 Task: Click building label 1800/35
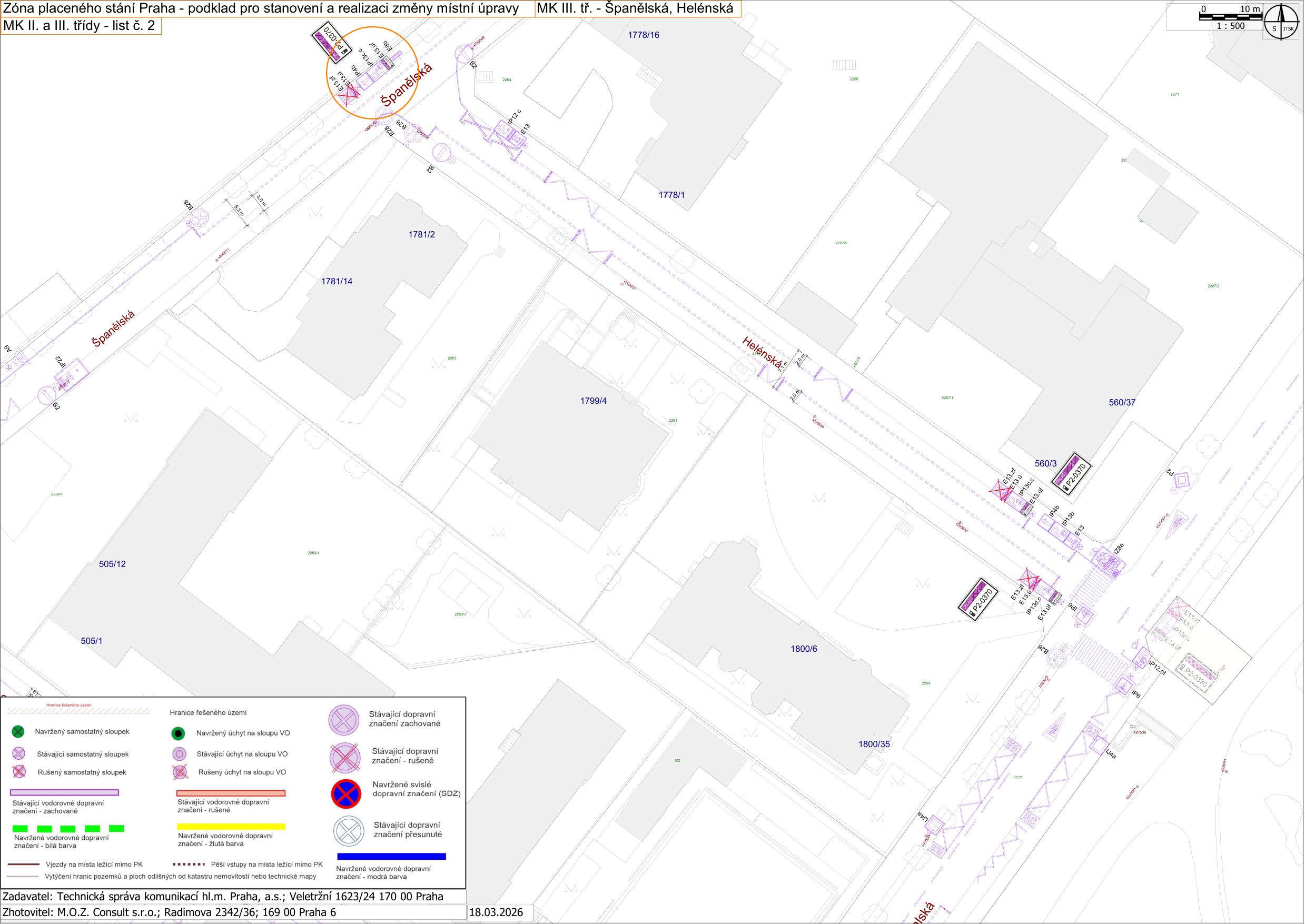pyautogui.click(x=874, y=744)
